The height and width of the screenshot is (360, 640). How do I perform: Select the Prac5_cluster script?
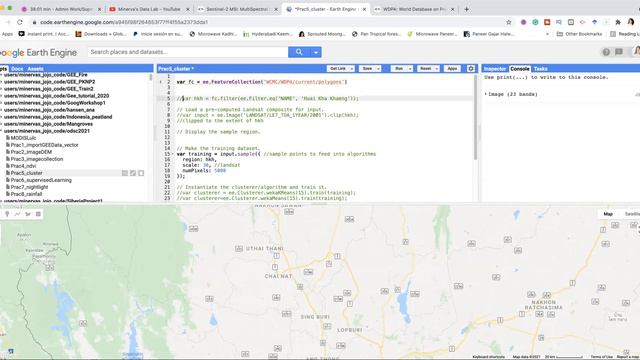pyautogui.click(x=27, y=173)
